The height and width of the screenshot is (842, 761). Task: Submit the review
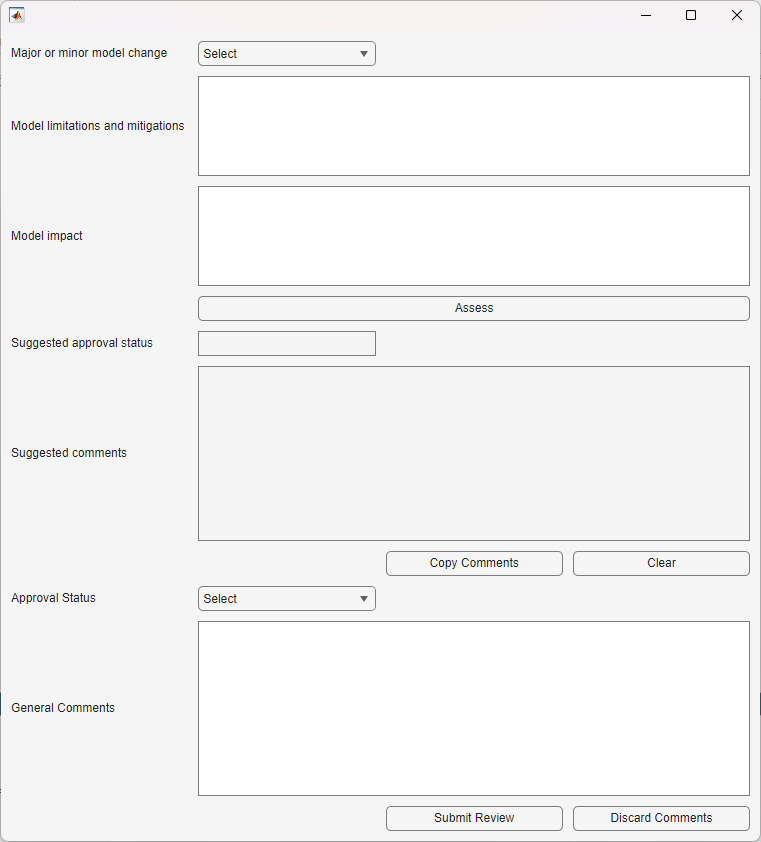(474, 818)
